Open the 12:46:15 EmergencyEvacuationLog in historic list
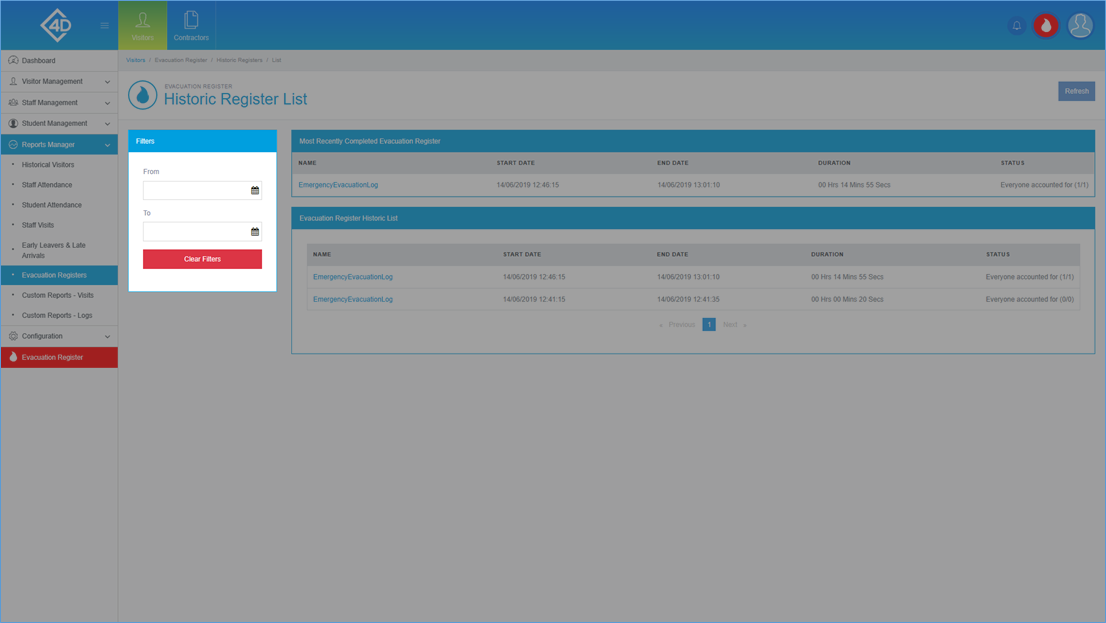Image resolution: width=1106 pixels, height=623 pixels. (353, 277)
